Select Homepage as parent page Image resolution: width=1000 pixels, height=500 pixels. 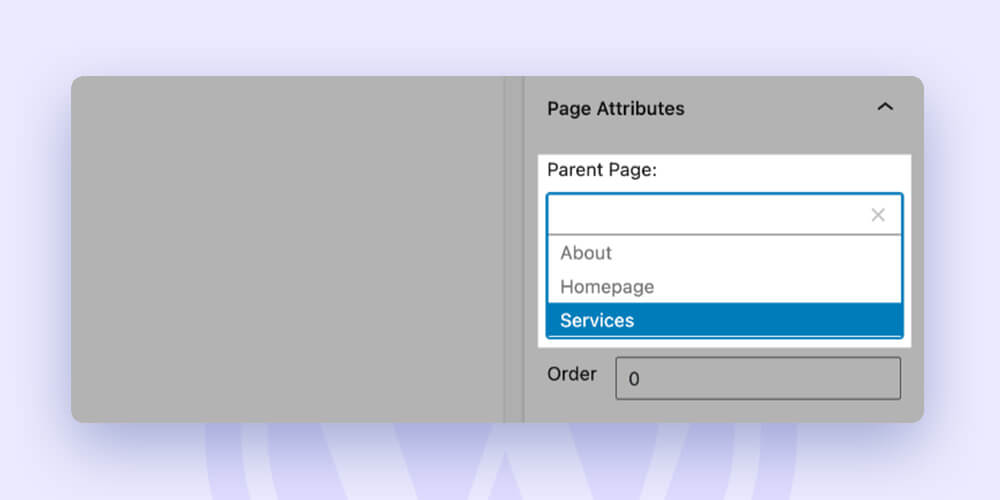[724, 286]
